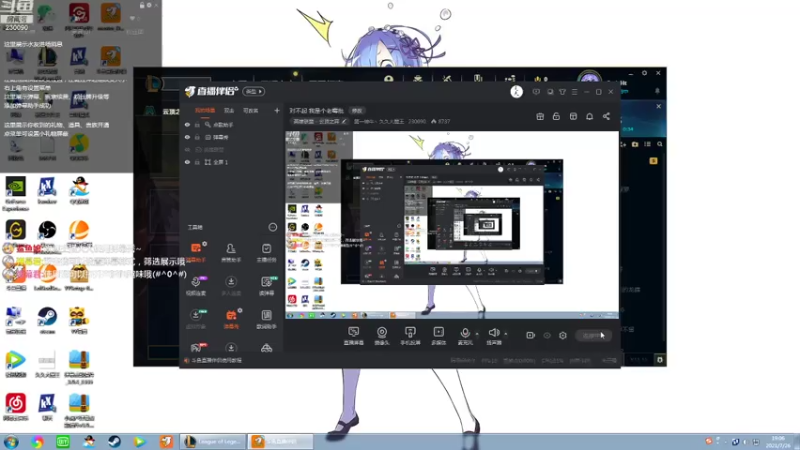Open the GeForce Experience desktop icon
Image resolution: width=800 pixels, height=450 pixels.
pyautogui.click(x=16, y=193)
